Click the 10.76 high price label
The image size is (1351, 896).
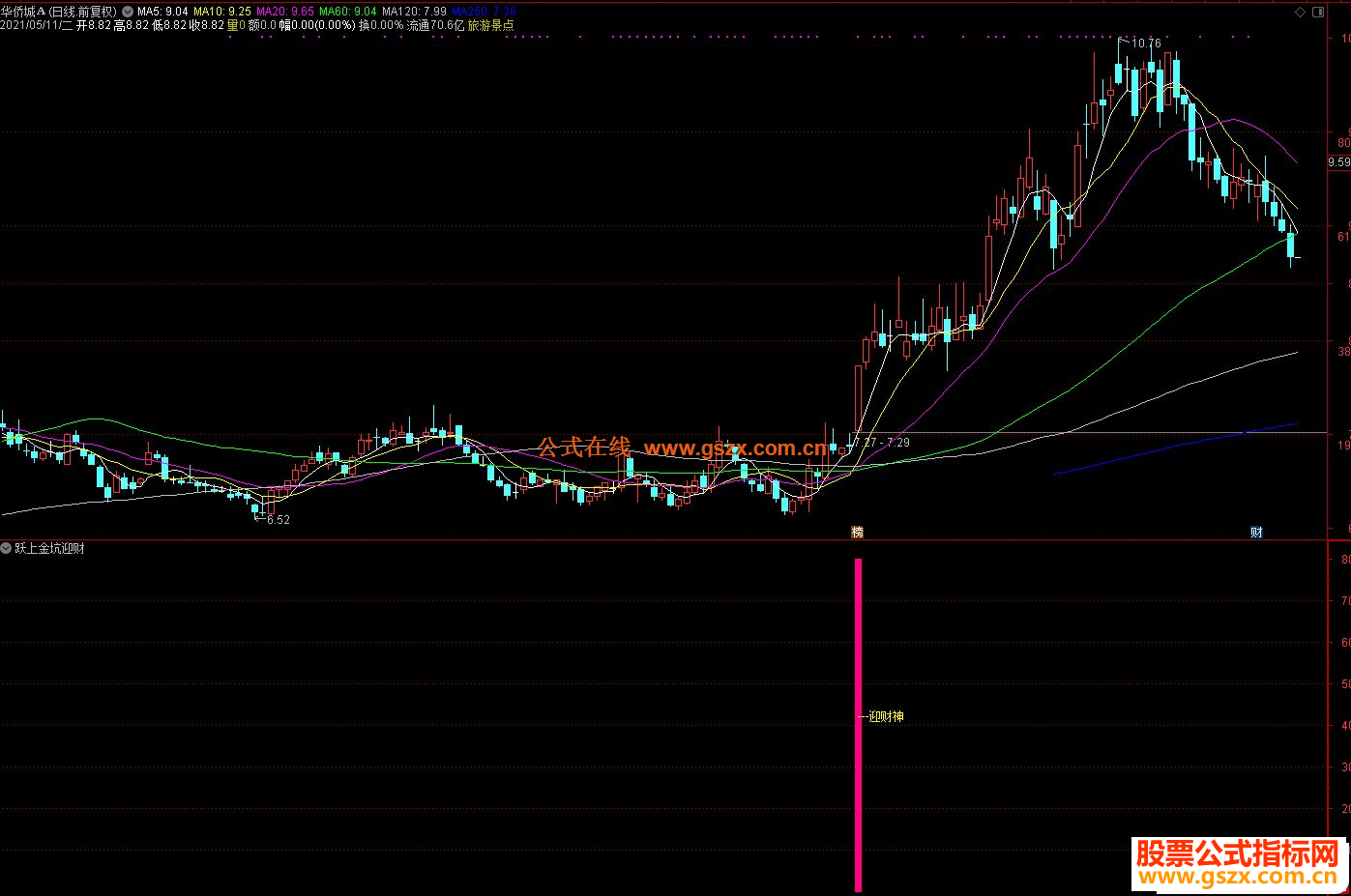coord(1146,43)
